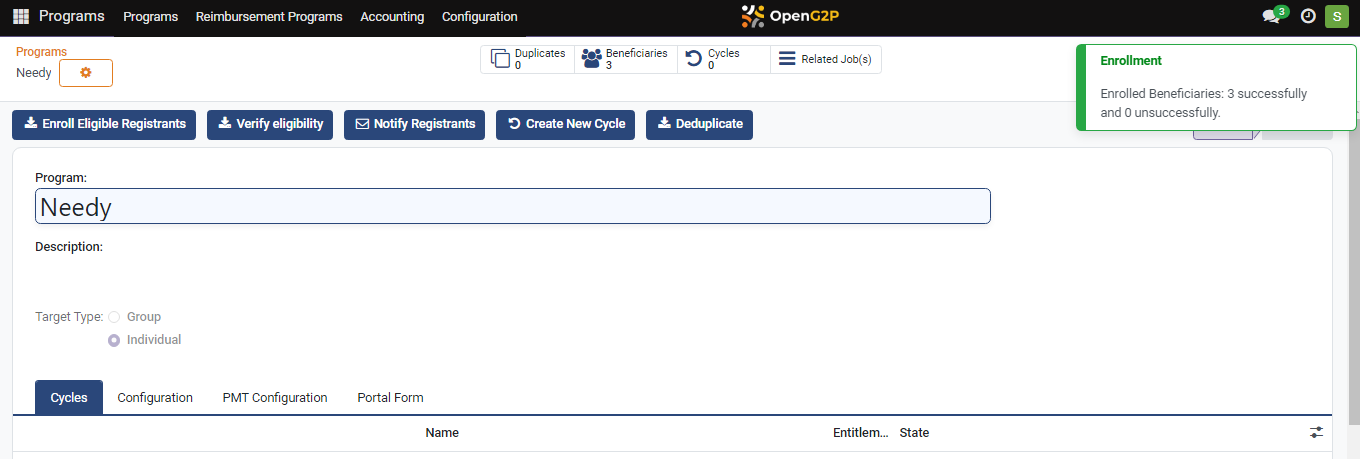Click Create New Cycle button
This screenshot has height=459, width=1360.
(565, 125)
